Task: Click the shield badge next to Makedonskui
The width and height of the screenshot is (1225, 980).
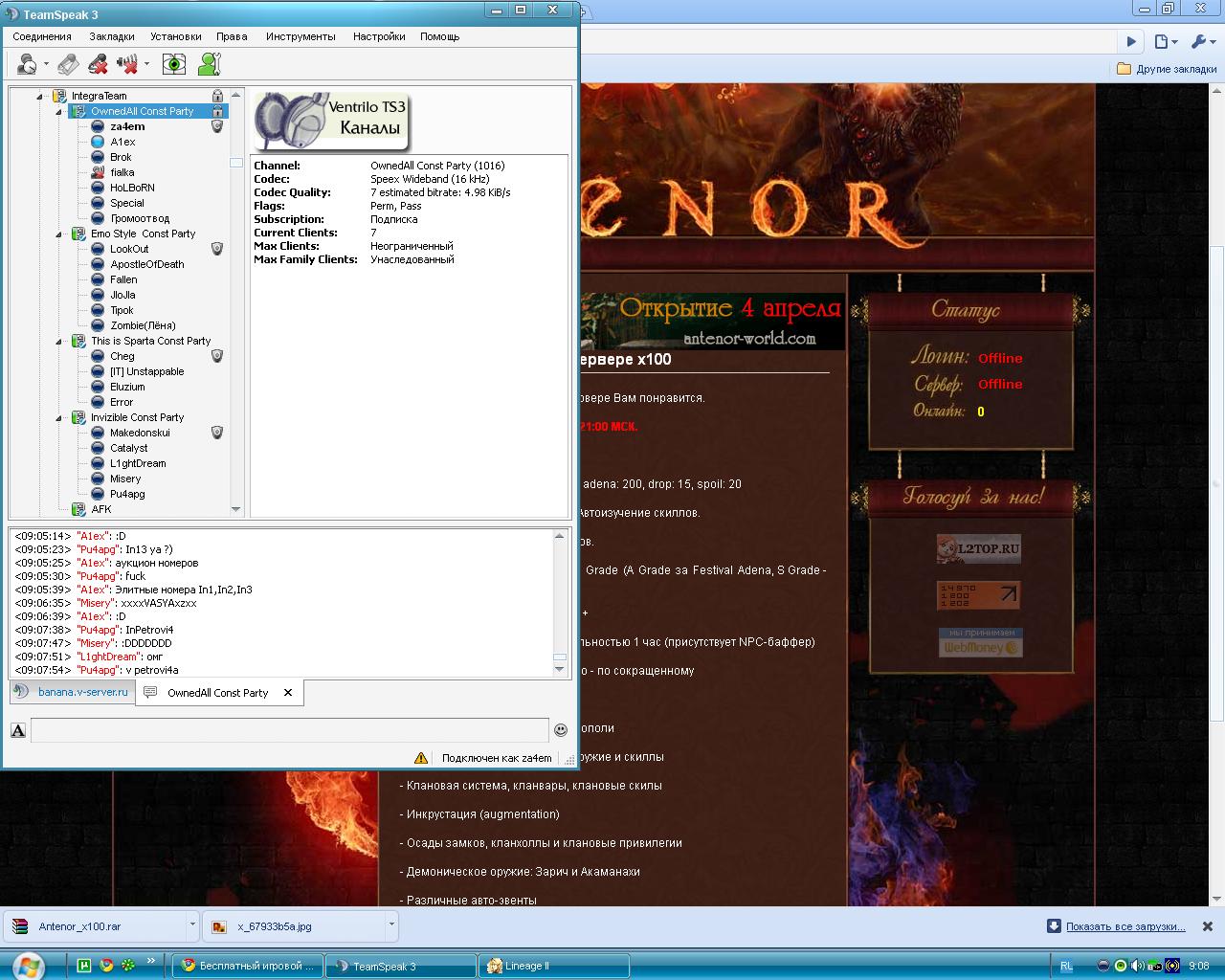Action: pyautogui.click(x=217, y=433)
